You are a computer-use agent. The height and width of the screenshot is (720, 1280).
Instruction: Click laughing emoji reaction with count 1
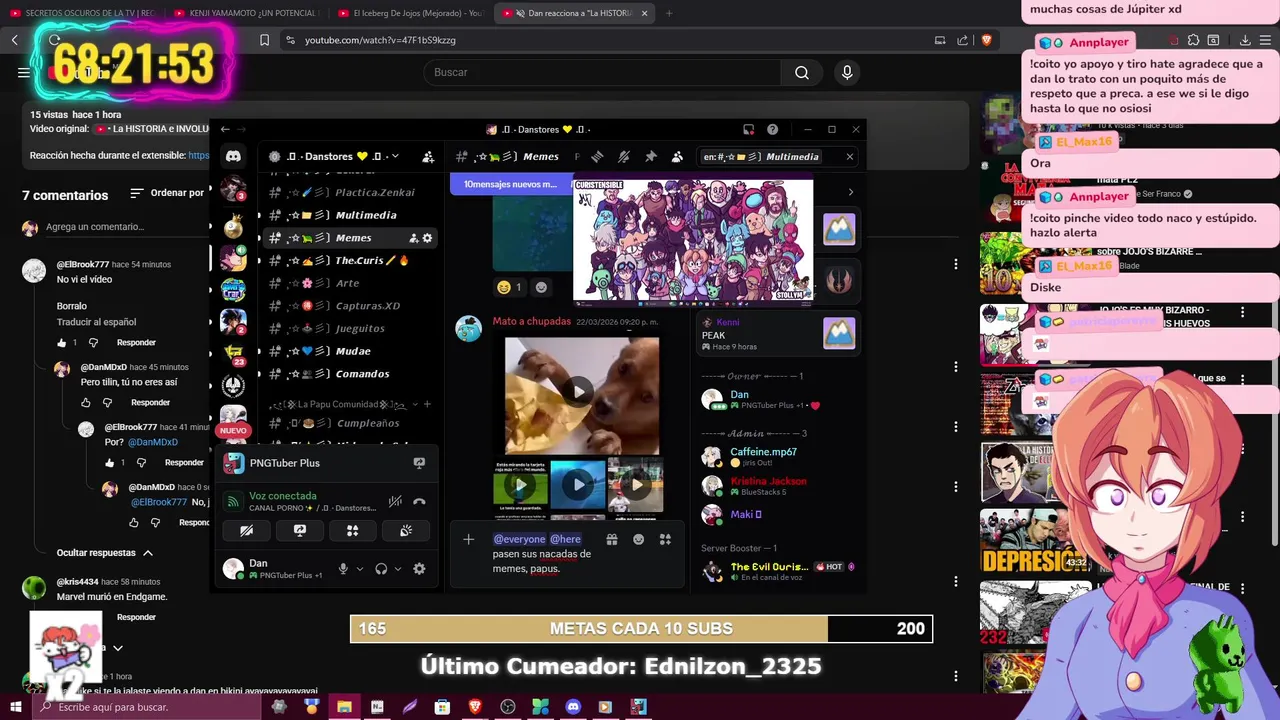point(509,287)
